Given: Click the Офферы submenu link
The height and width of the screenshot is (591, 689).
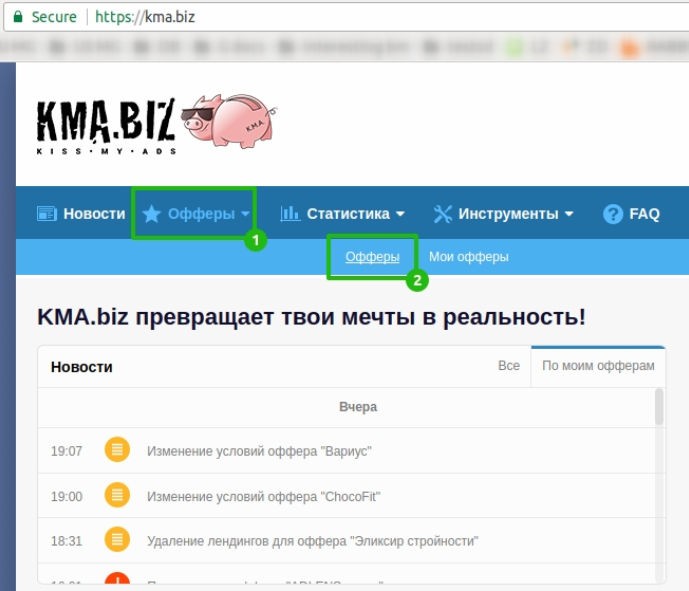Looking at the screenshot, I should click(372, 257).
